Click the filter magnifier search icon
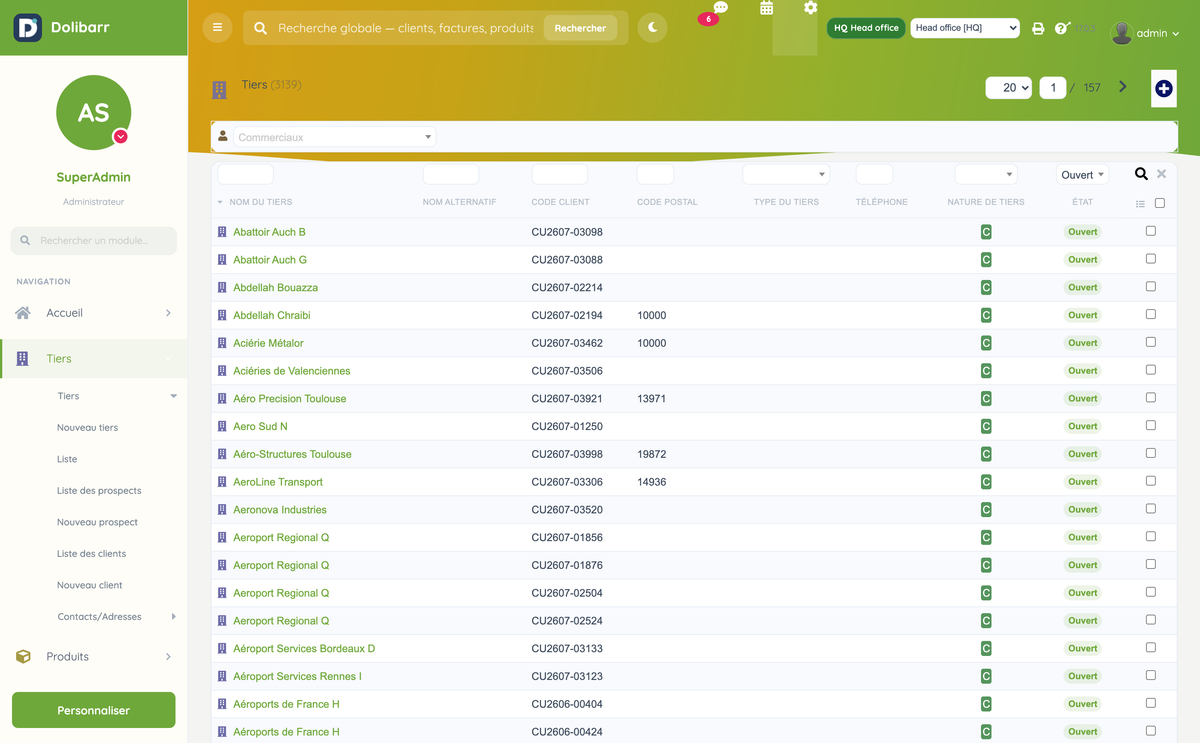 [1141, 174]
